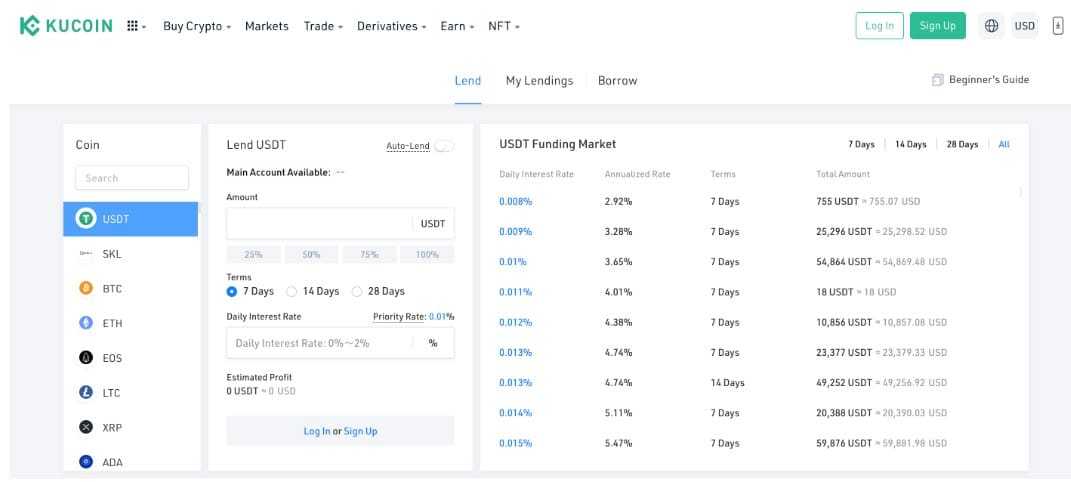Image resolution: width=1071 pixels, height=482 pixels.
Task: Set amount to 50%
Action: pyautogui.click(x=311, y=254)
